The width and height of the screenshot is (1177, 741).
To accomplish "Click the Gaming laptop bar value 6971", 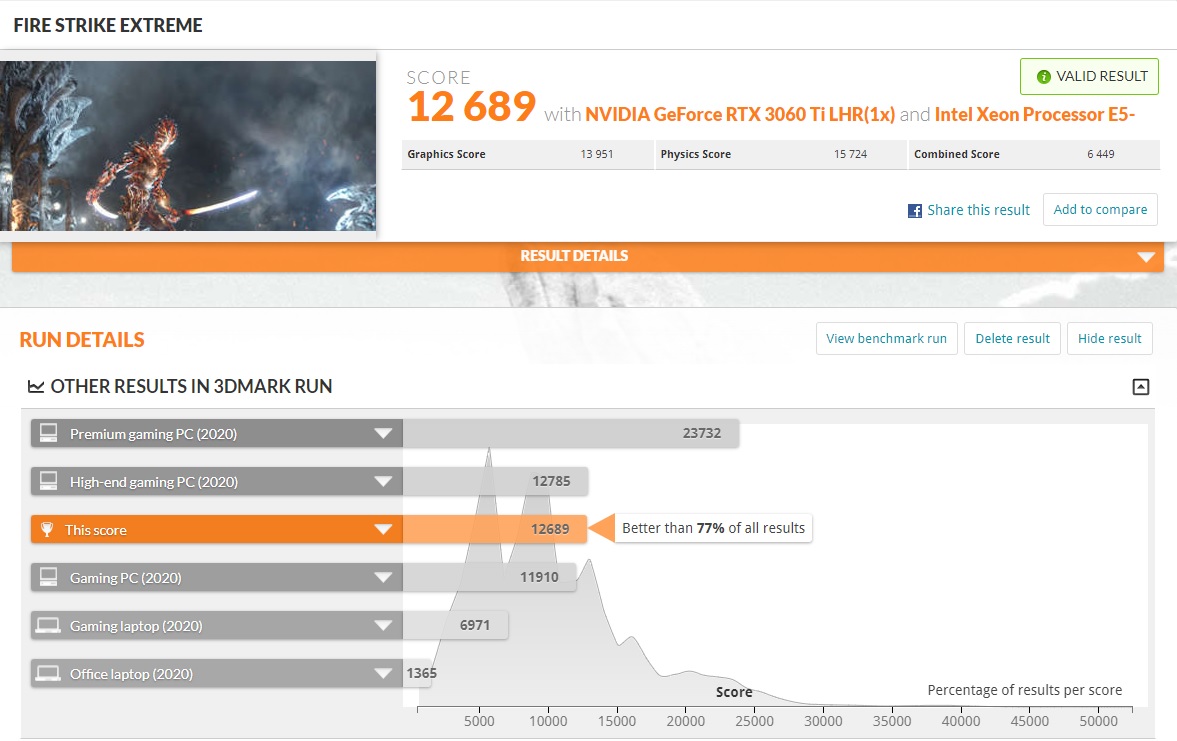I will click(474, 625).
